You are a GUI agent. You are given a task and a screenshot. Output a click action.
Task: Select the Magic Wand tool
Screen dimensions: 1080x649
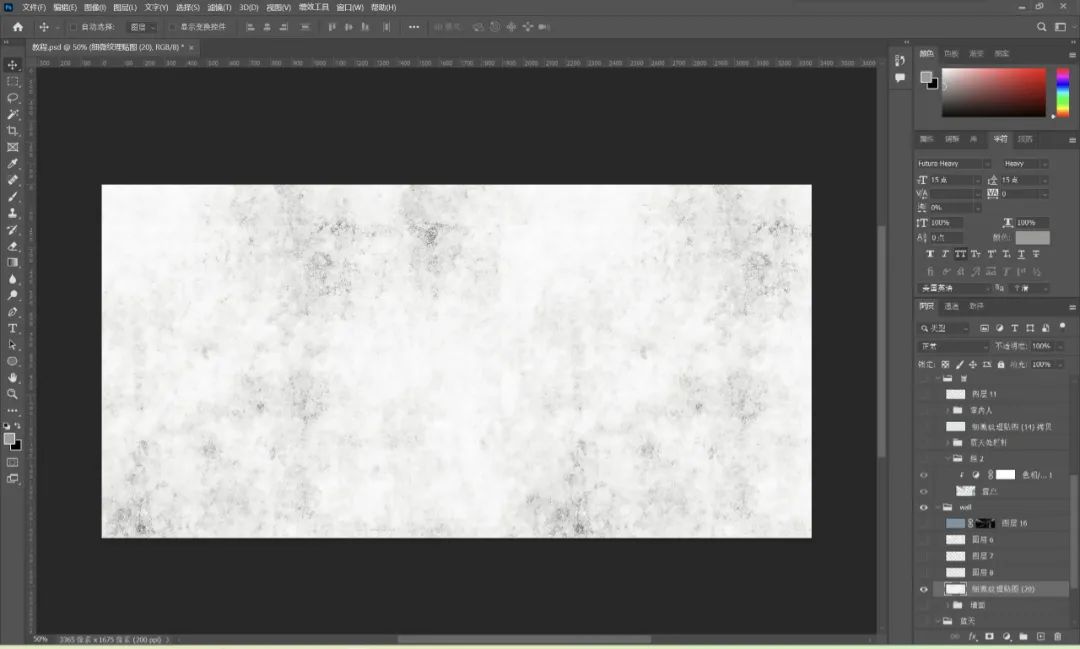(x=12, y=114)
